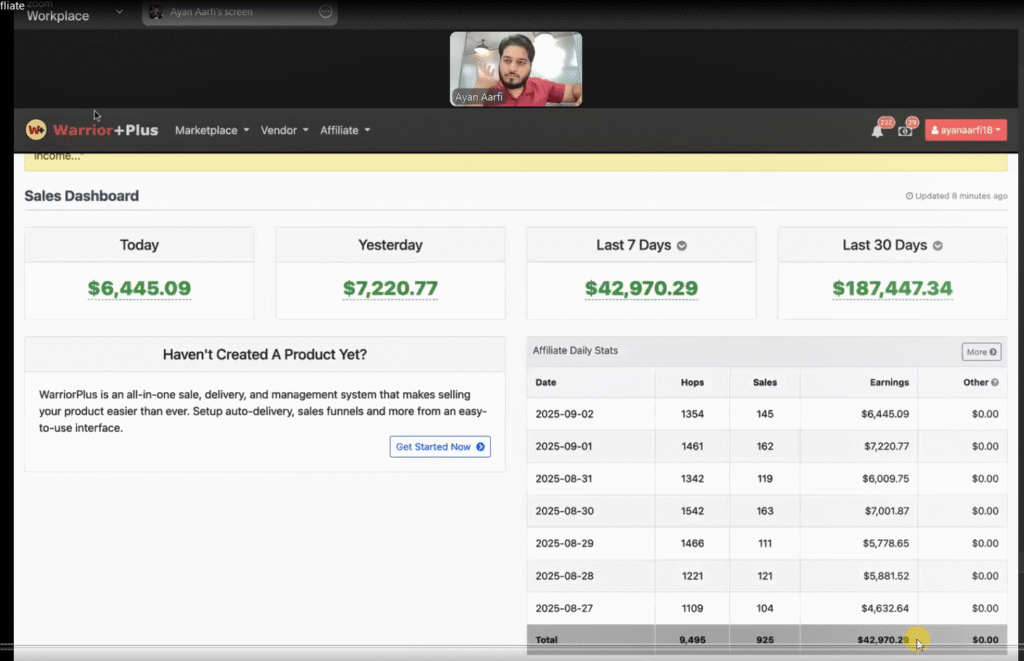Select Ayan Aarfi's video thumbnail
Image resolution: width=1024 pixels, height=661 pixels.
516,68
